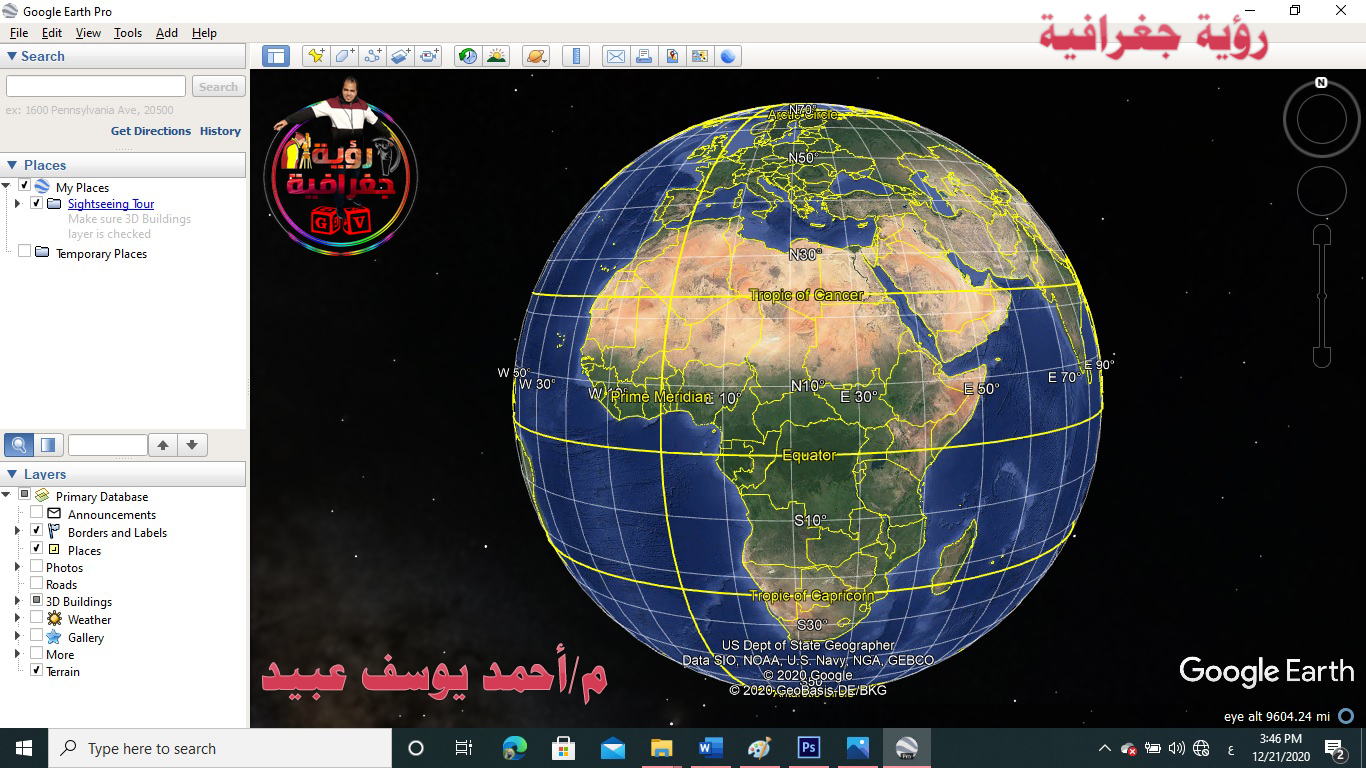Viewport: 1366px width, 768px height.
Task: Toggle the sidebar visibility button
Action: click(x=276, y=56)
